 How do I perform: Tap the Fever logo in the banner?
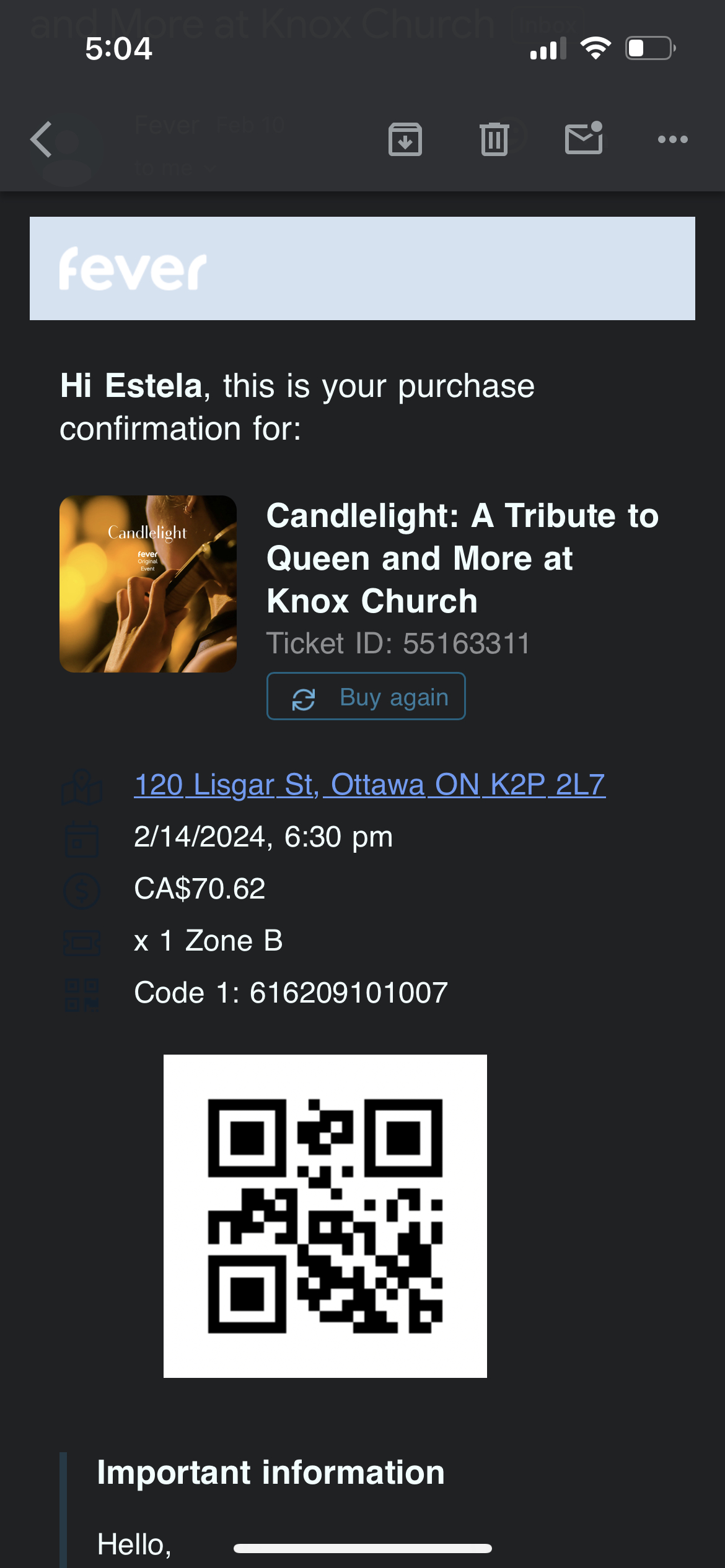tap(133, 269)
